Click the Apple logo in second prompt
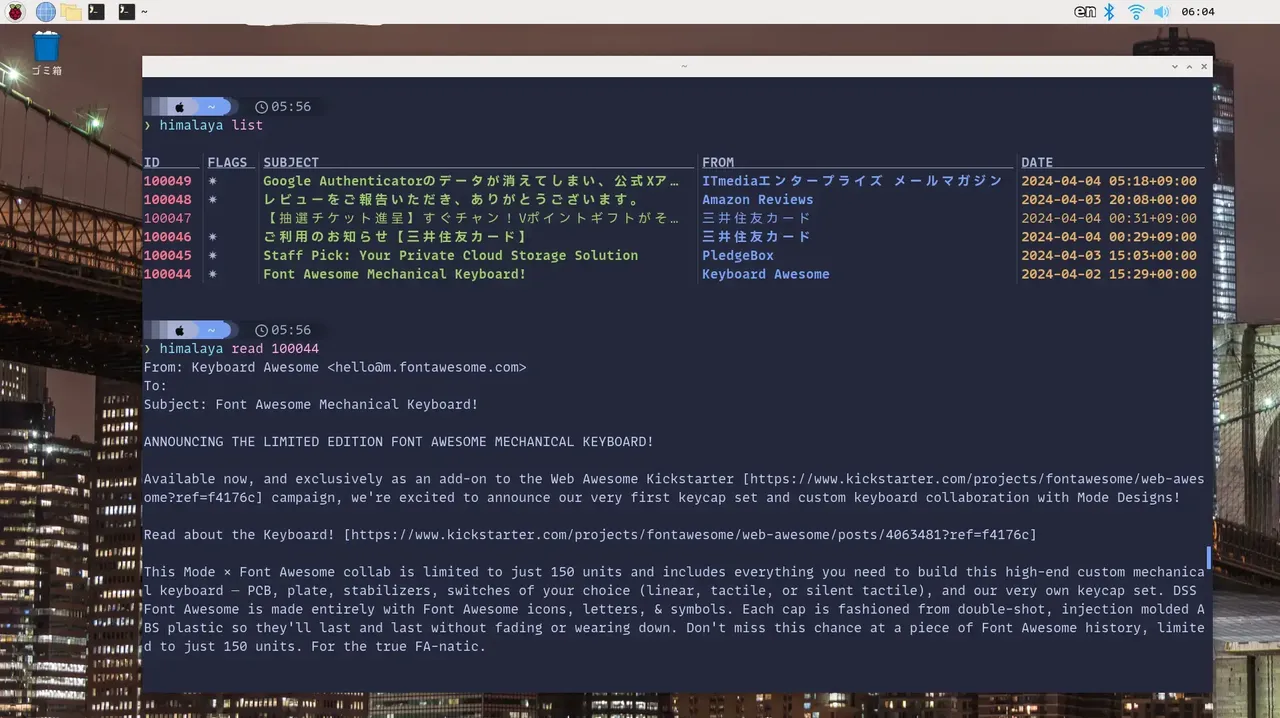Viewport: 1280px width, 718px height. [180, 330]
